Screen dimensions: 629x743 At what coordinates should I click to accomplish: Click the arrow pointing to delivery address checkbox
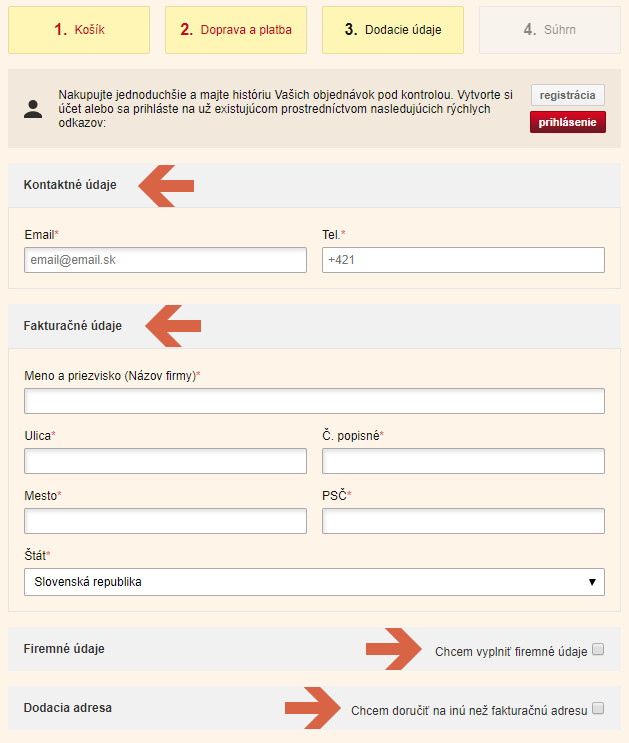pos(313,708)
